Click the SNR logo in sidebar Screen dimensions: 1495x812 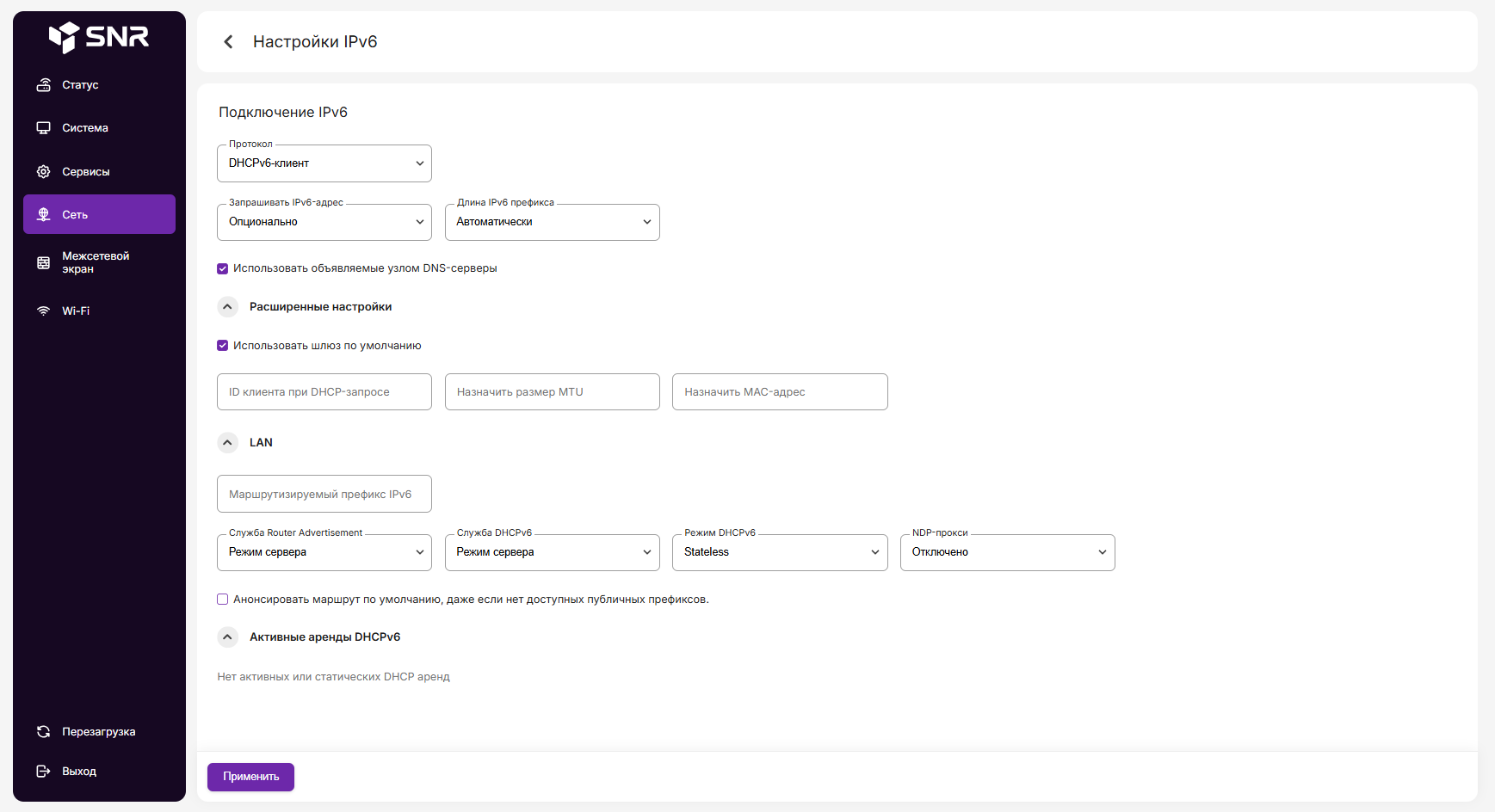(99, 37)
